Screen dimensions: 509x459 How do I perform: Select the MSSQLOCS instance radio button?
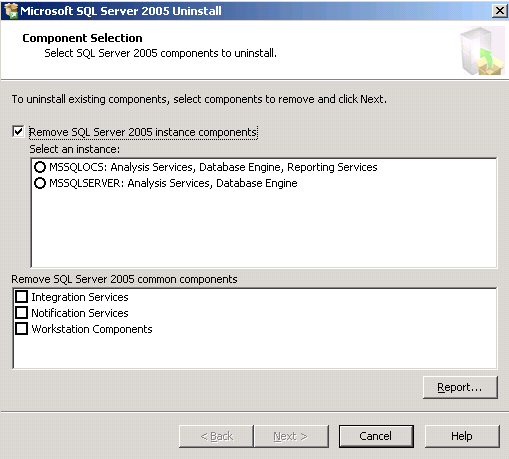pyautogui.click(x=40, y=167)
